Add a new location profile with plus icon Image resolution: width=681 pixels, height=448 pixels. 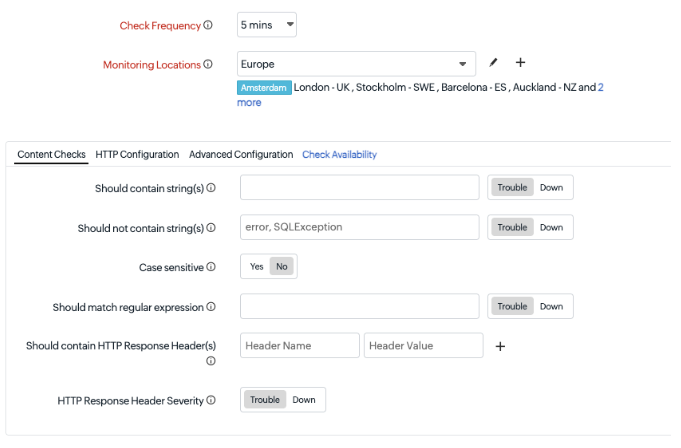(x=520, y=63)
